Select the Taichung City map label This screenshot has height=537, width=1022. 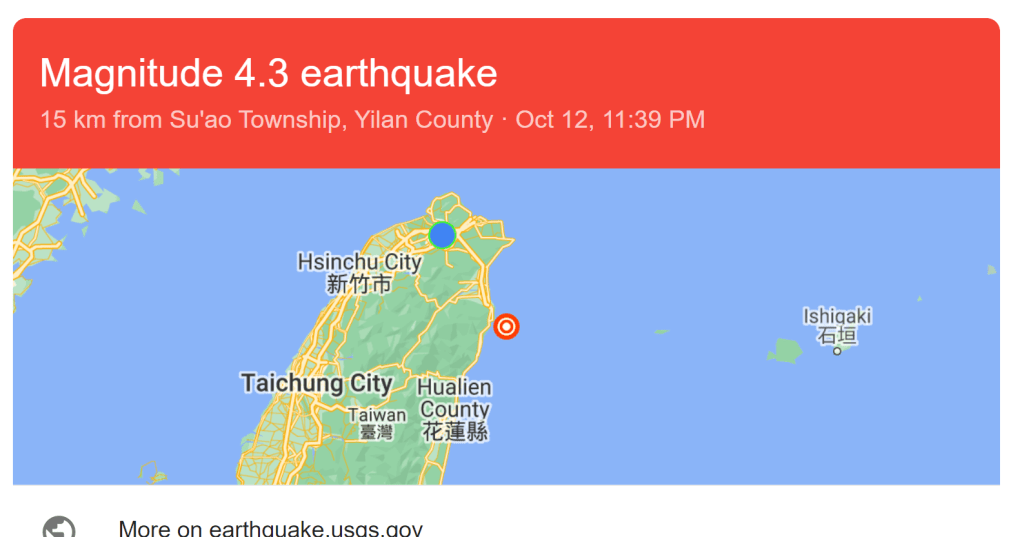pos(316,383)
